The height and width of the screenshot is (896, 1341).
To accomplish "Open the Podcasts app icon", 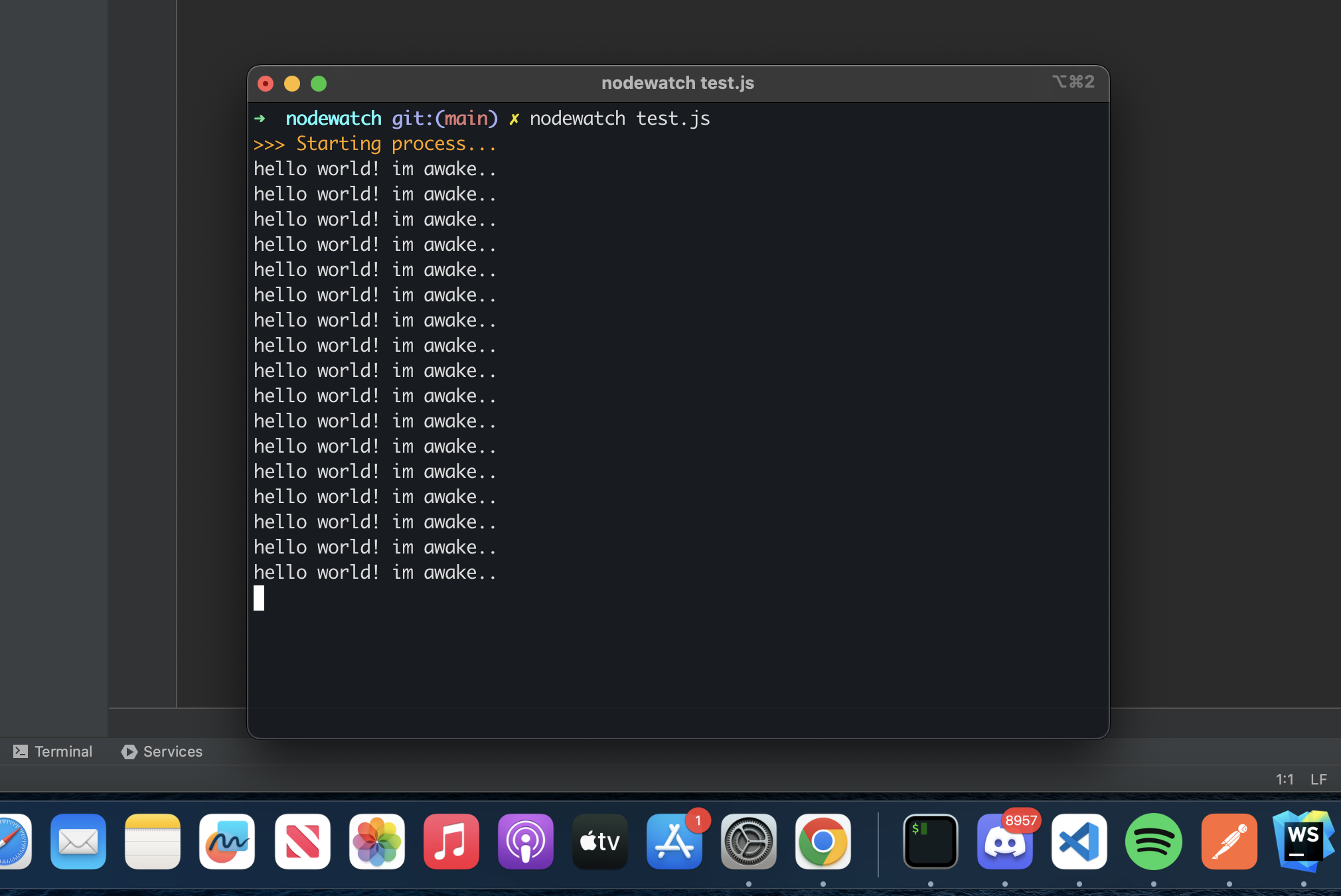I will [x=526, y=842].
